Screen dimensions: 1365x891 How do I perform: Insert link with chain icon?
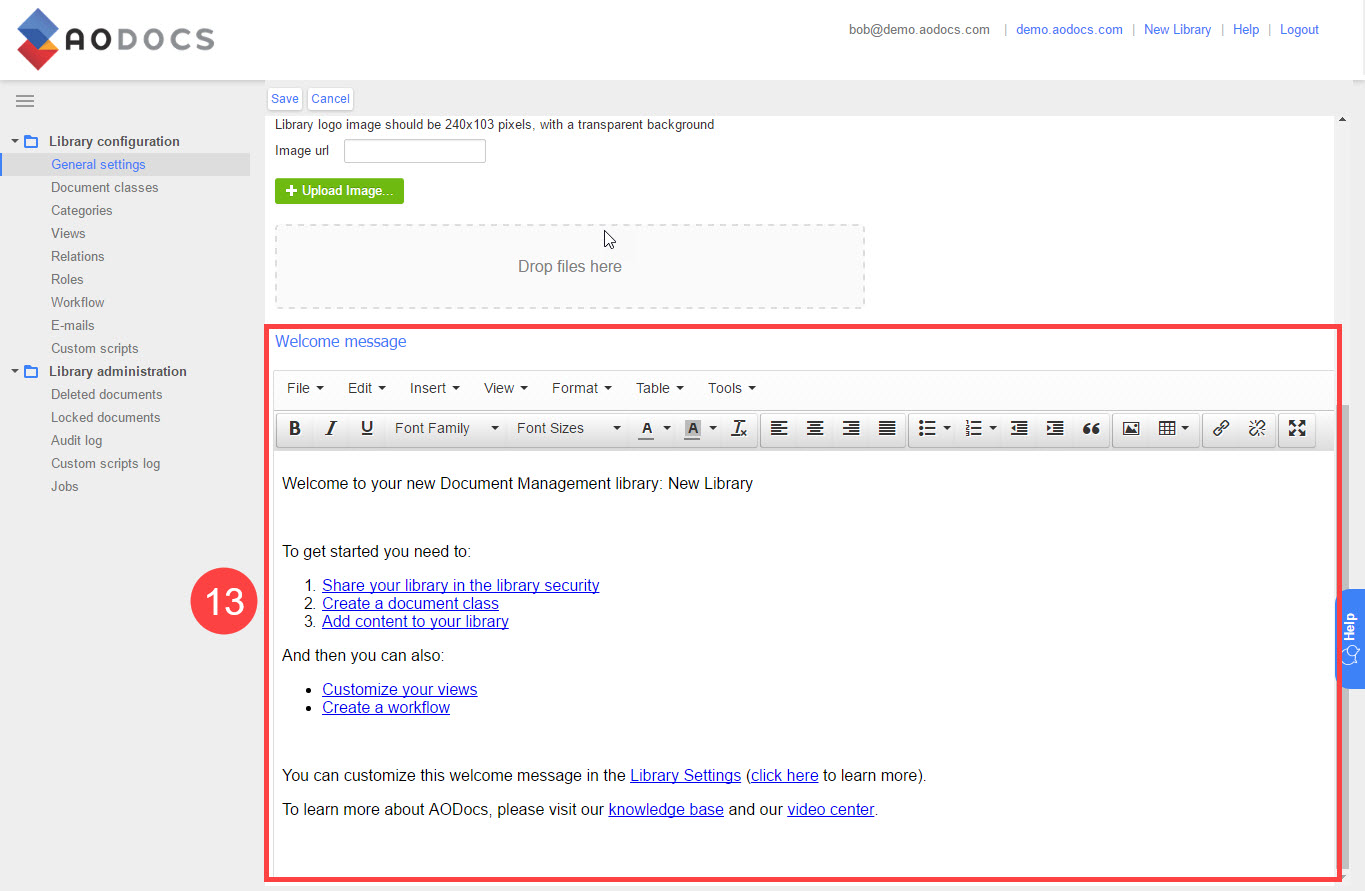click(1221, 428)
